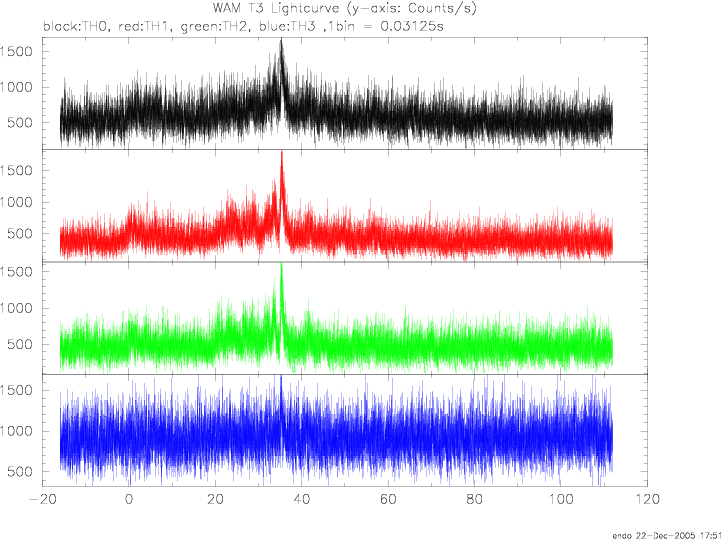
Task: Click the "1500" label of the blue TH3 panel
Action: [17, 390]
